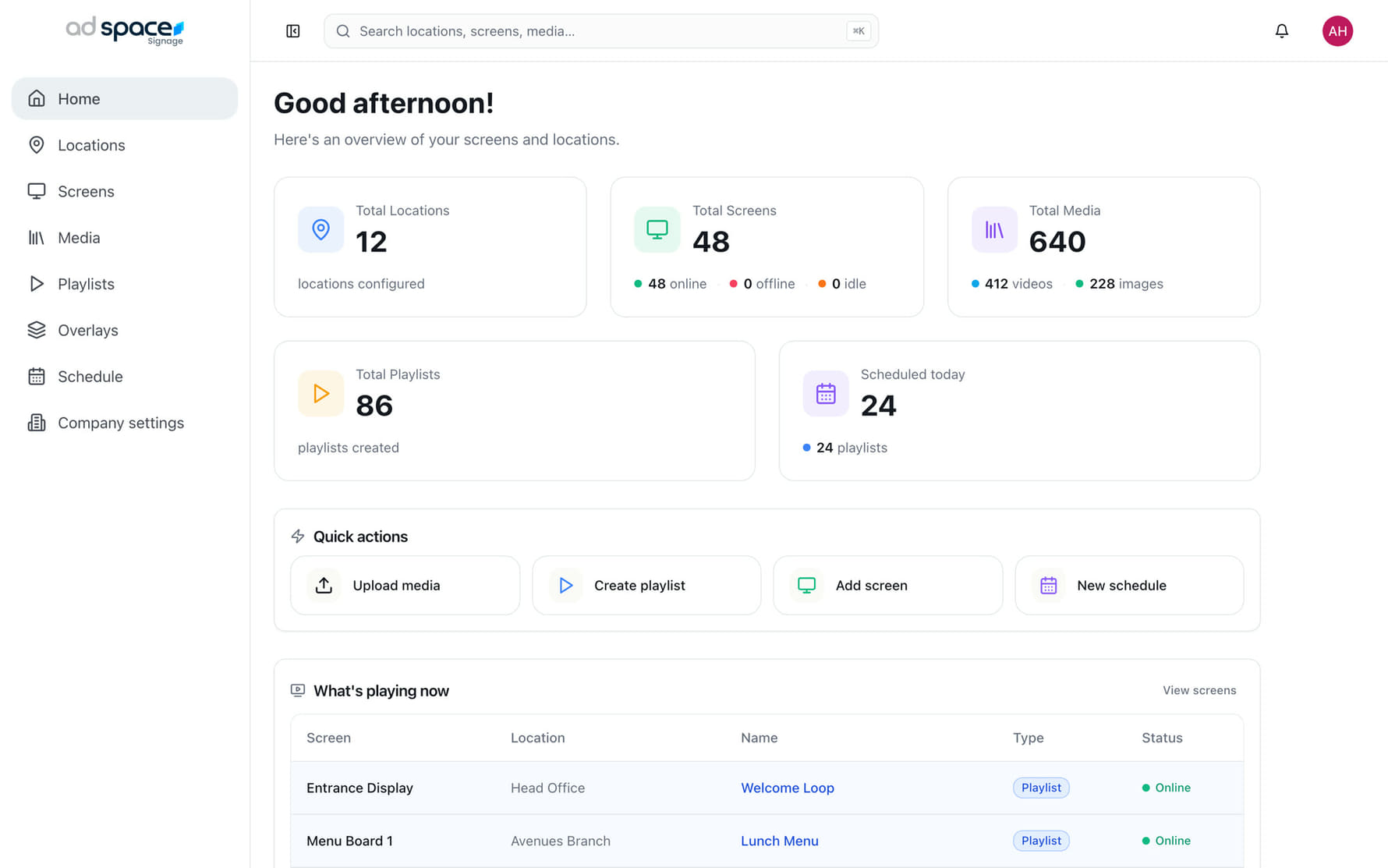Click the Head Office location cell
1388x868 pixels.
coord(547,788)
